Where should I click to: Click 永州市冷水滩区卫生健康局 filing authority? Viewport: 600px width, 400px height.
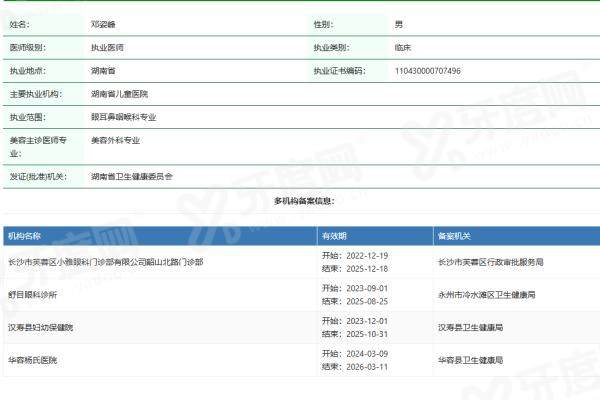click(x=486, y=295)
